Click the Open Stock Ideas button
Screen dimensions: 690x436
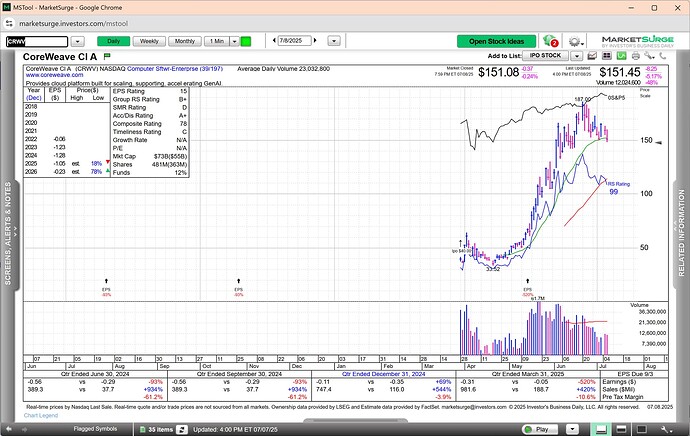pos(496,41)
